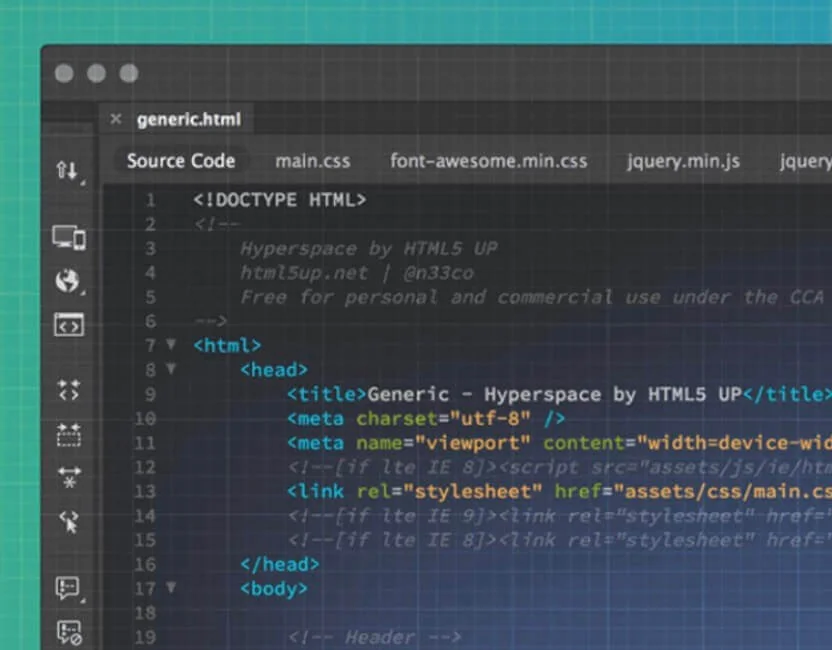Open the globe preview-in-browser icon
Image resolution: width=832 pixels, height=650 pixels.
(67, 281)
